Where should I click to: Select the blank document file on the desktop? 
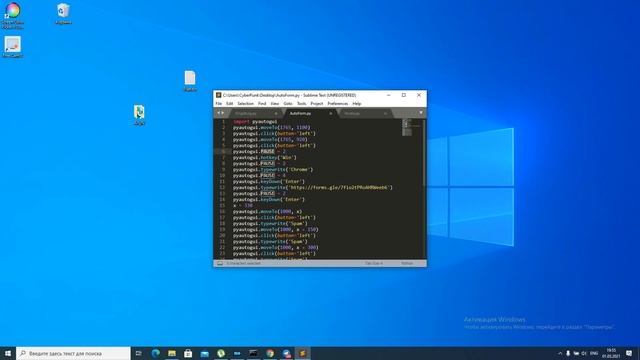[190, 81]
